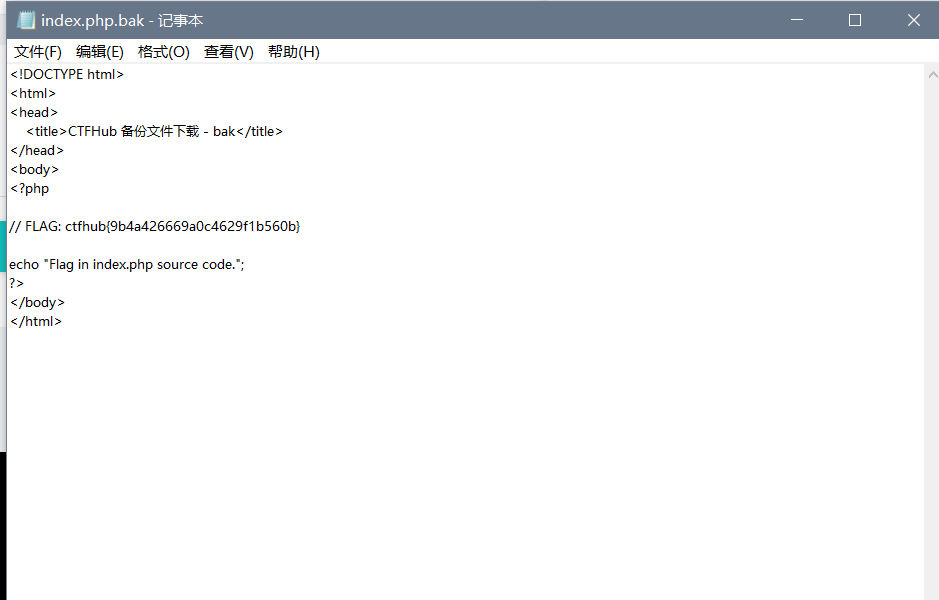Image resolution: width=939 pixels, height=600 pixels.
Task: Open the 查看(V) menu
Action: click(x=228, y=51)
